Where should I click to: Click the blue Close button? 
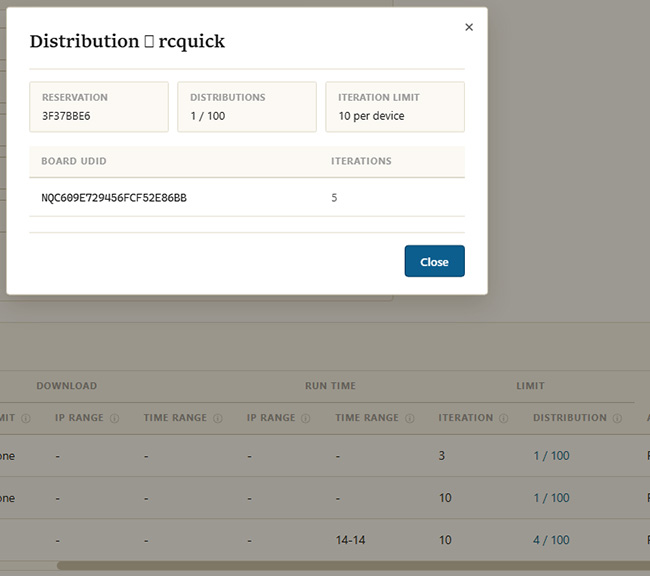[x=434, y=261]
